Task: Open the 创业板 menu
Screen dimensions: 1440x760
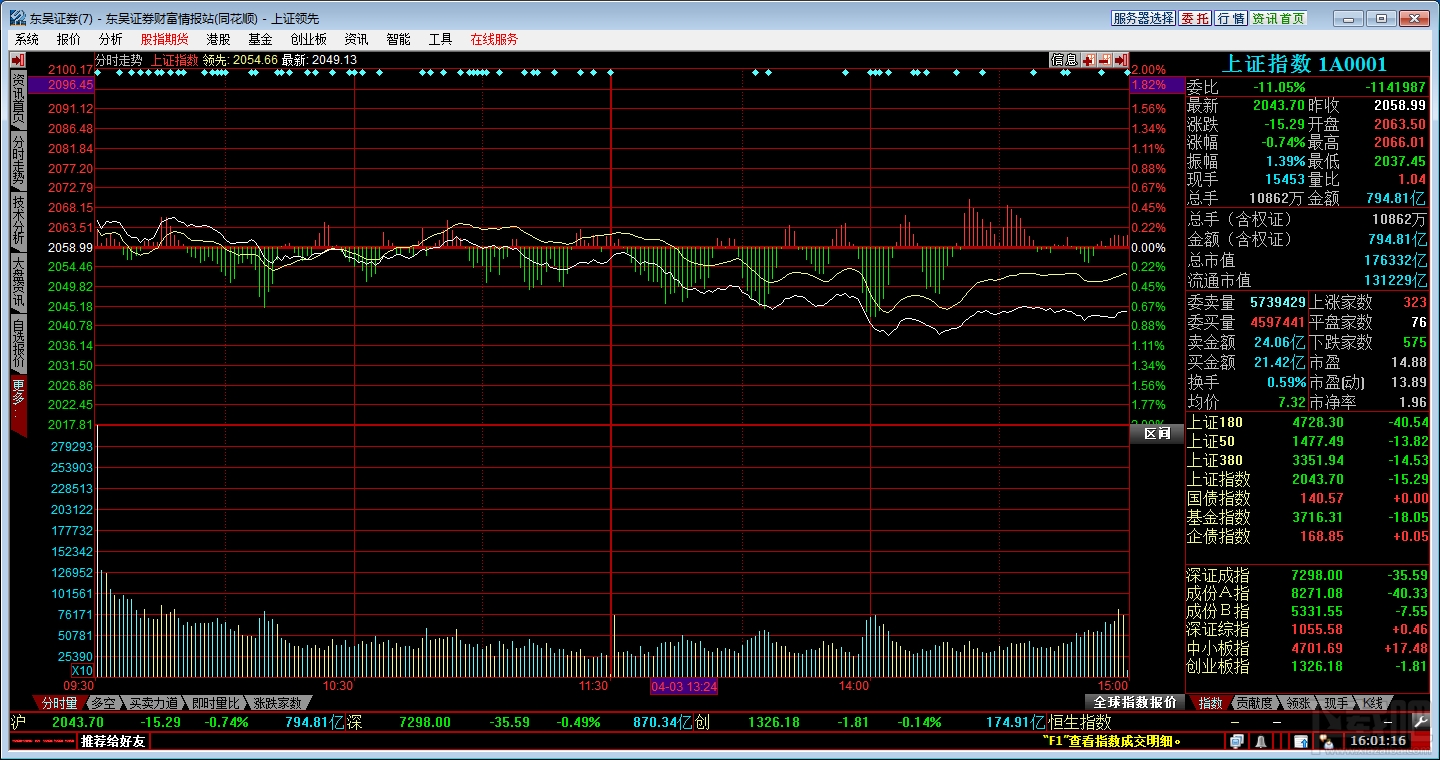Action: tap(308, 39)
